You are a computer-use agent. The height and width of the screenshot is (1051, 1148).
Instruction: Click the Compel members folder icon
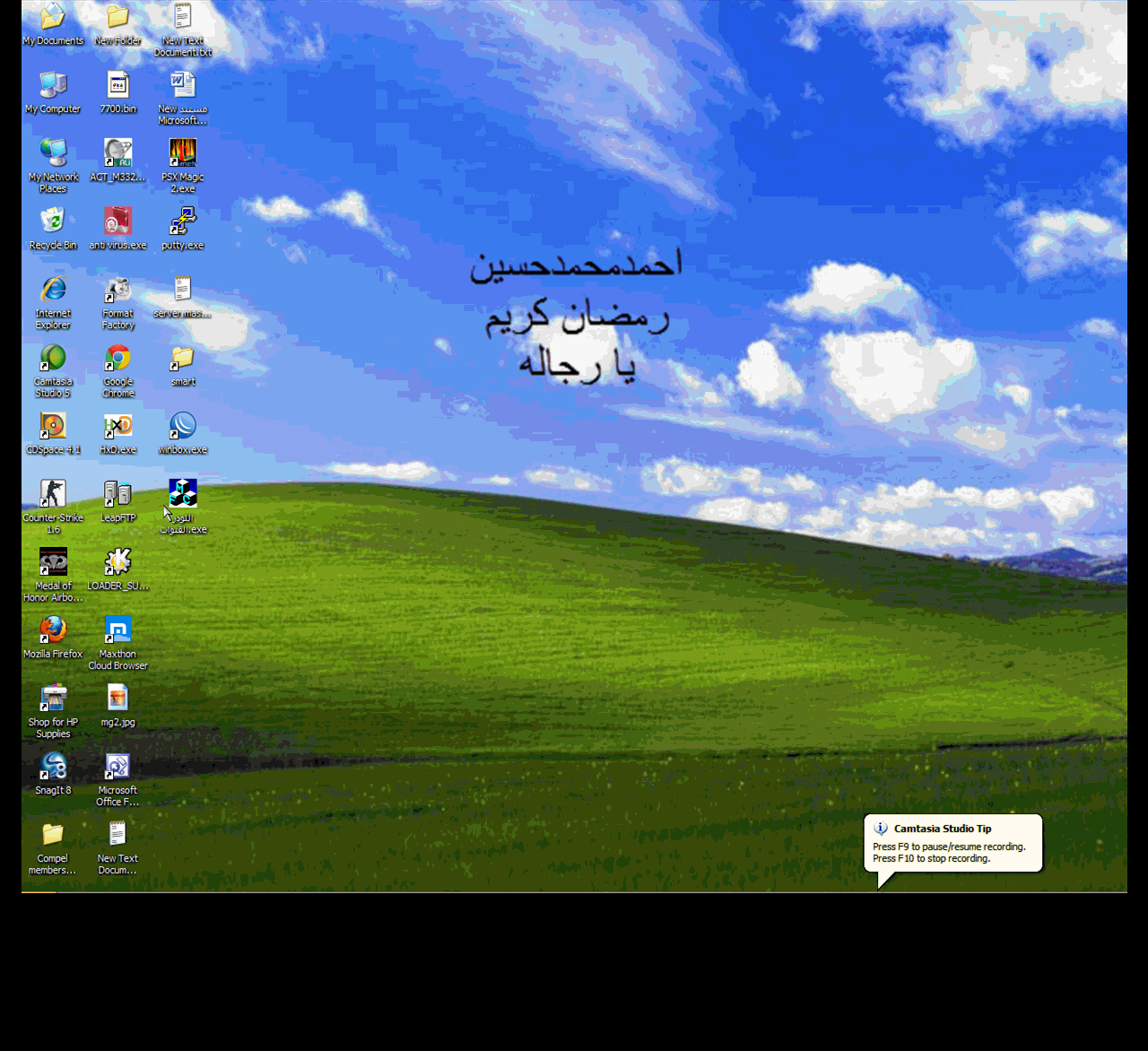pos(53,835)
